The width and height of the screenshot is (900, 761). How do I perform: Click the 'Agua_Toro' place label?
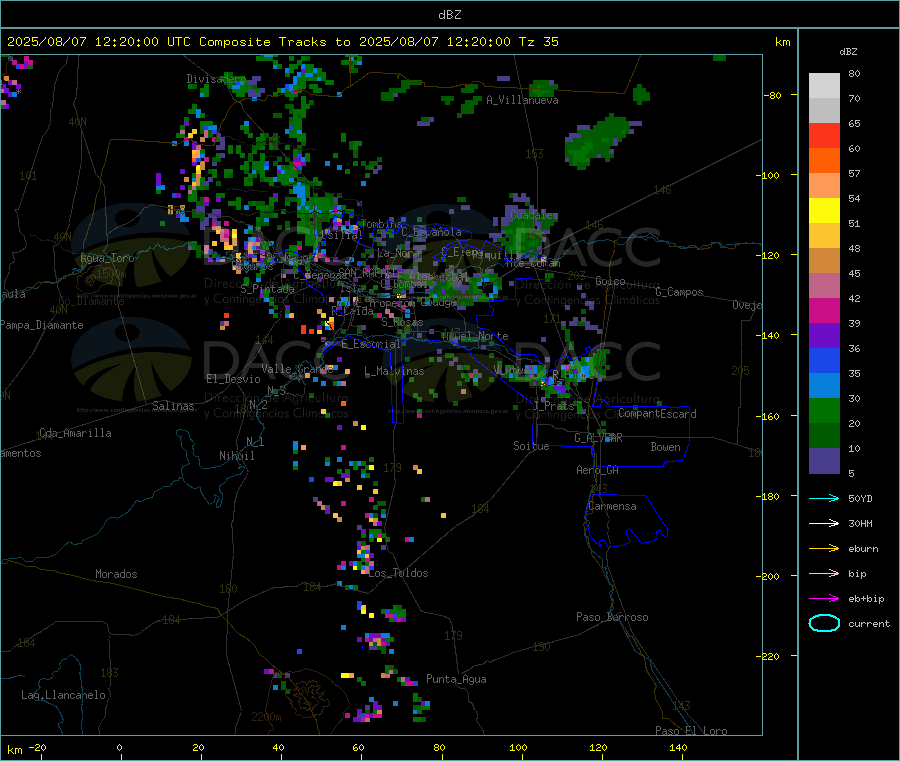click(107, 258)
